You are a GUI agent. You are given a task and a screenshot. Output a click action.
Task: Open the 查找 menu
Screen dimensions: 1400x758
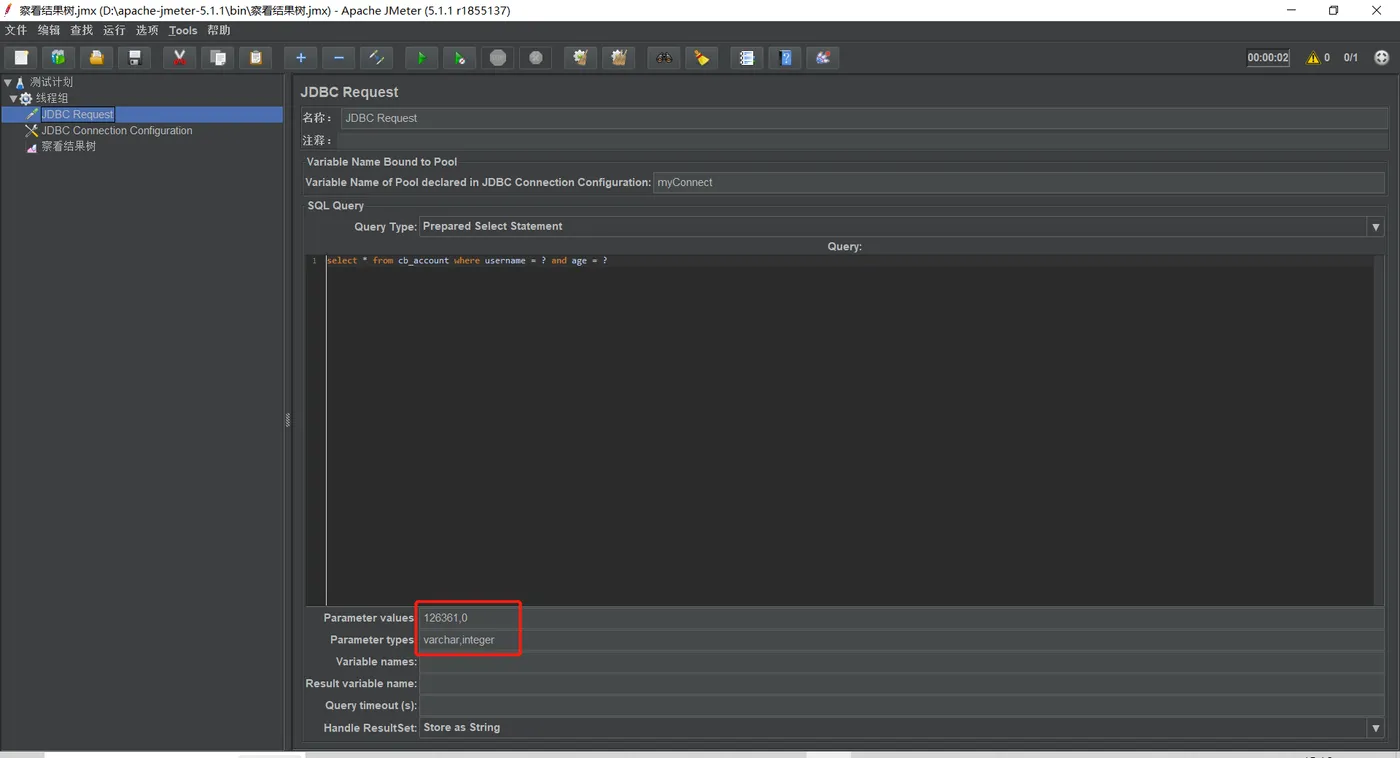tap(82, 31)
